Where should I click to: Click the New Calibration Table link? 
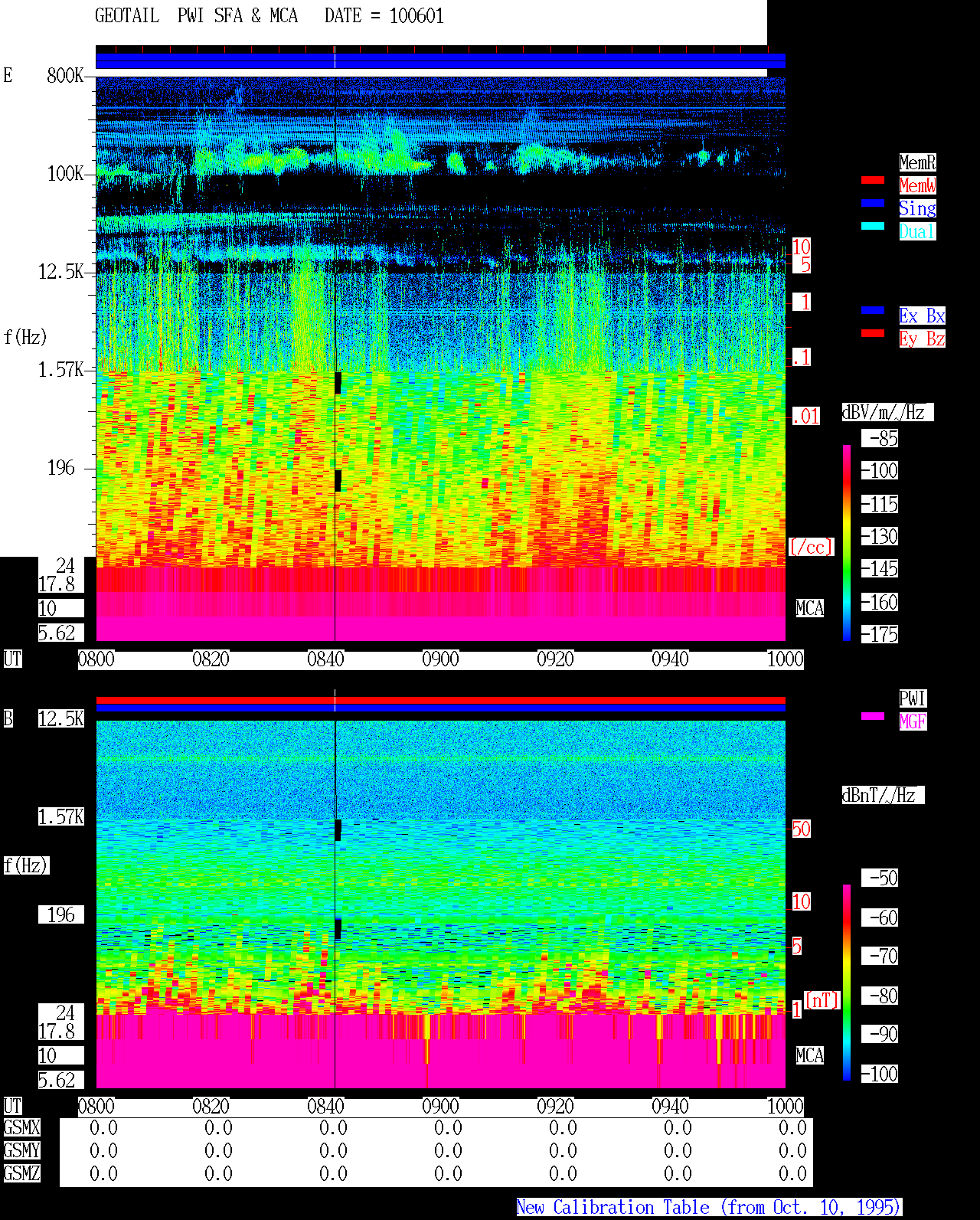click(709, 1207)
